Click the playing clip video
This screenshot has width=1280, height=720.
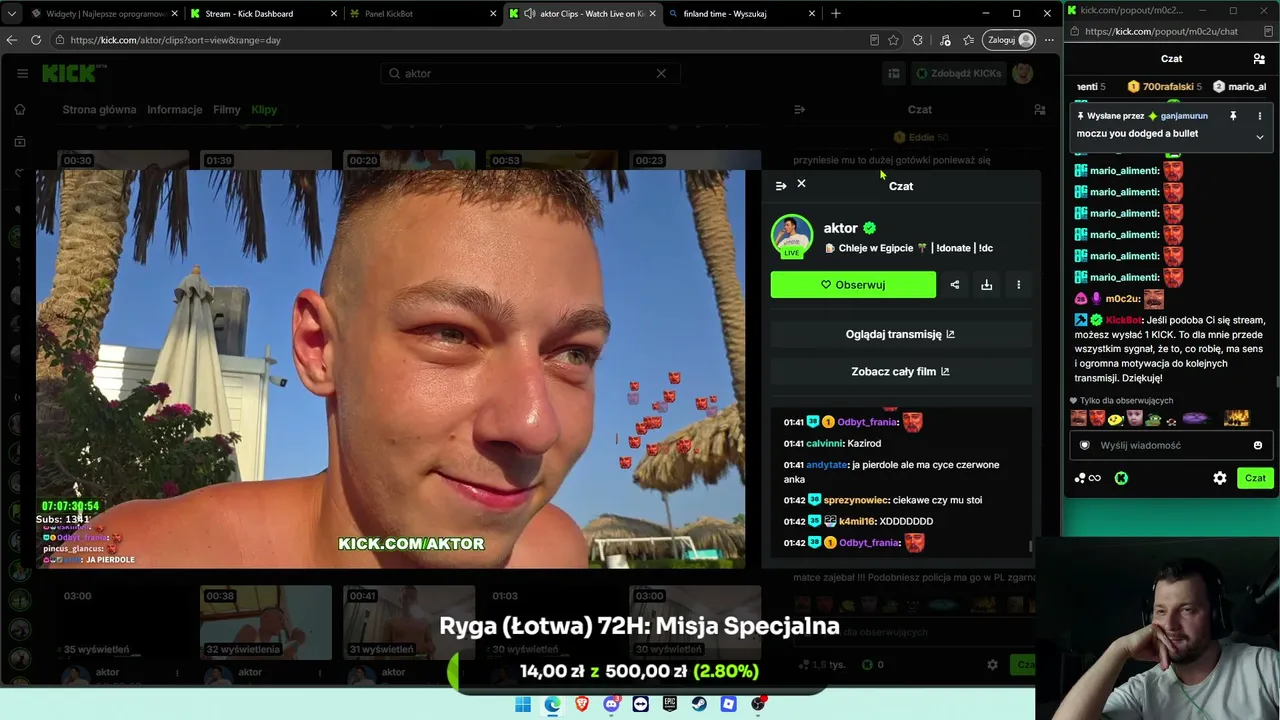point(391,369)
